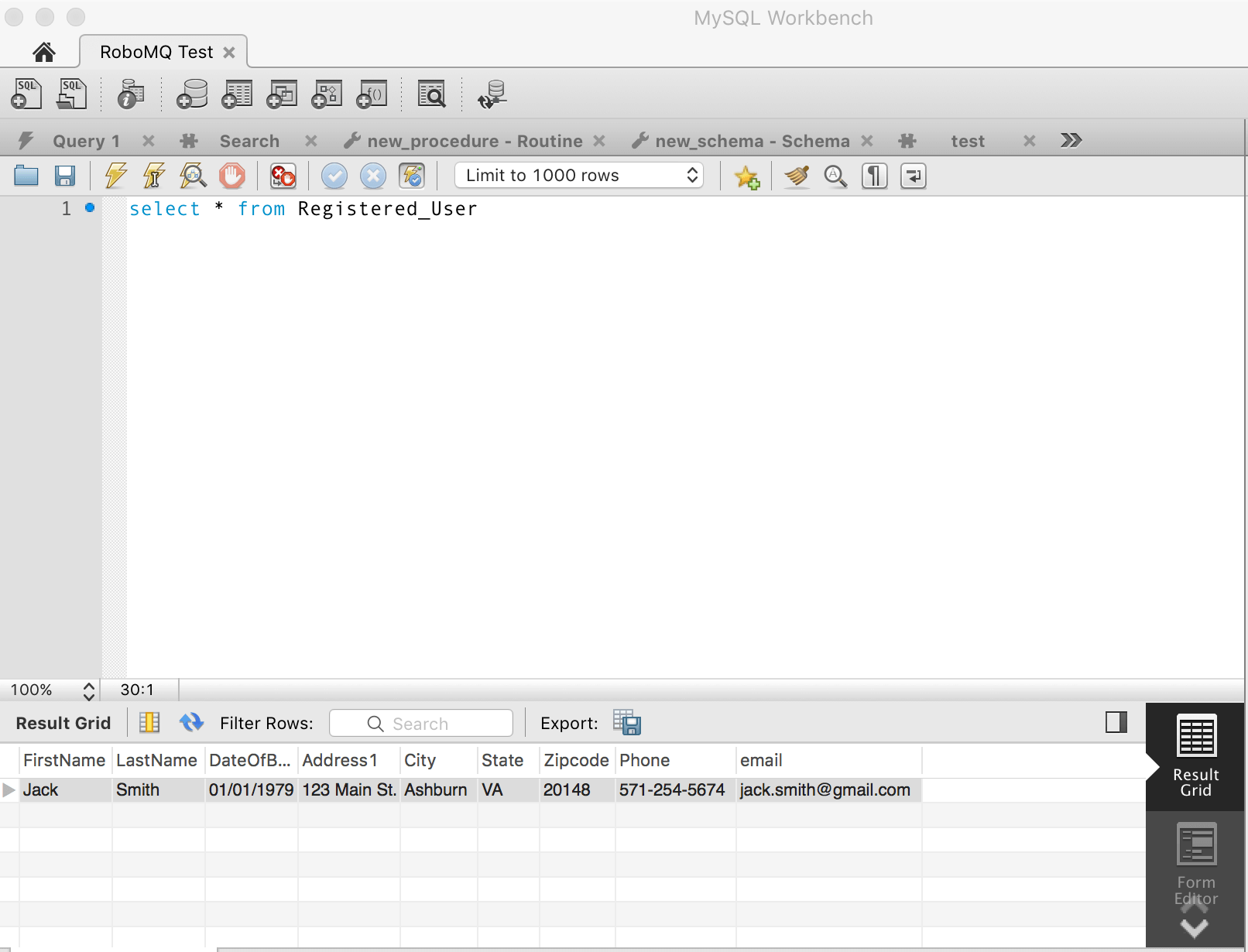Open script file folder icon

coord(26,176)
